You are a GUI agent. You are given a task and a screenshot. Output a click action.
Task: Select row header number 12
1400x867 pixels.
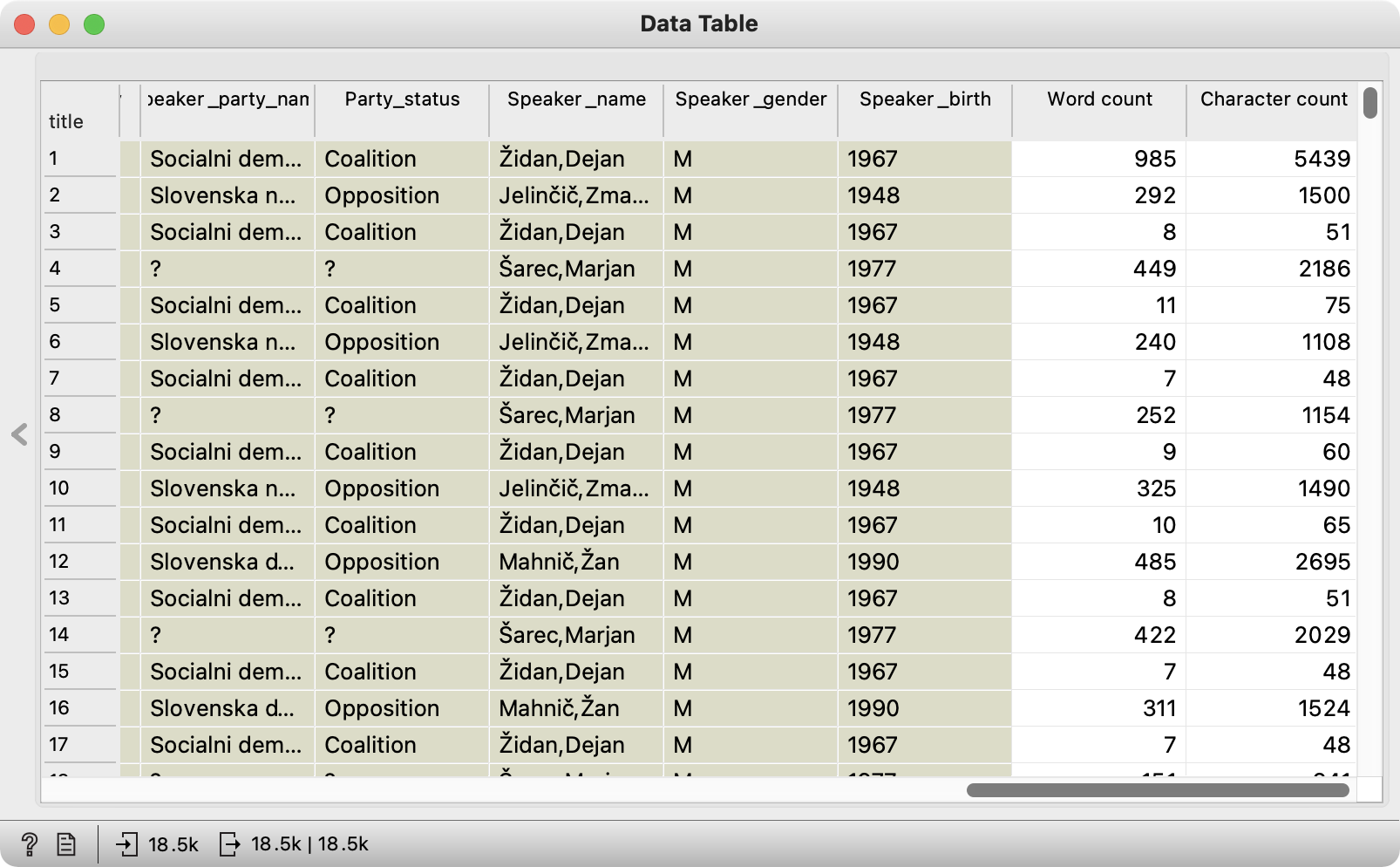coord(78,562)
